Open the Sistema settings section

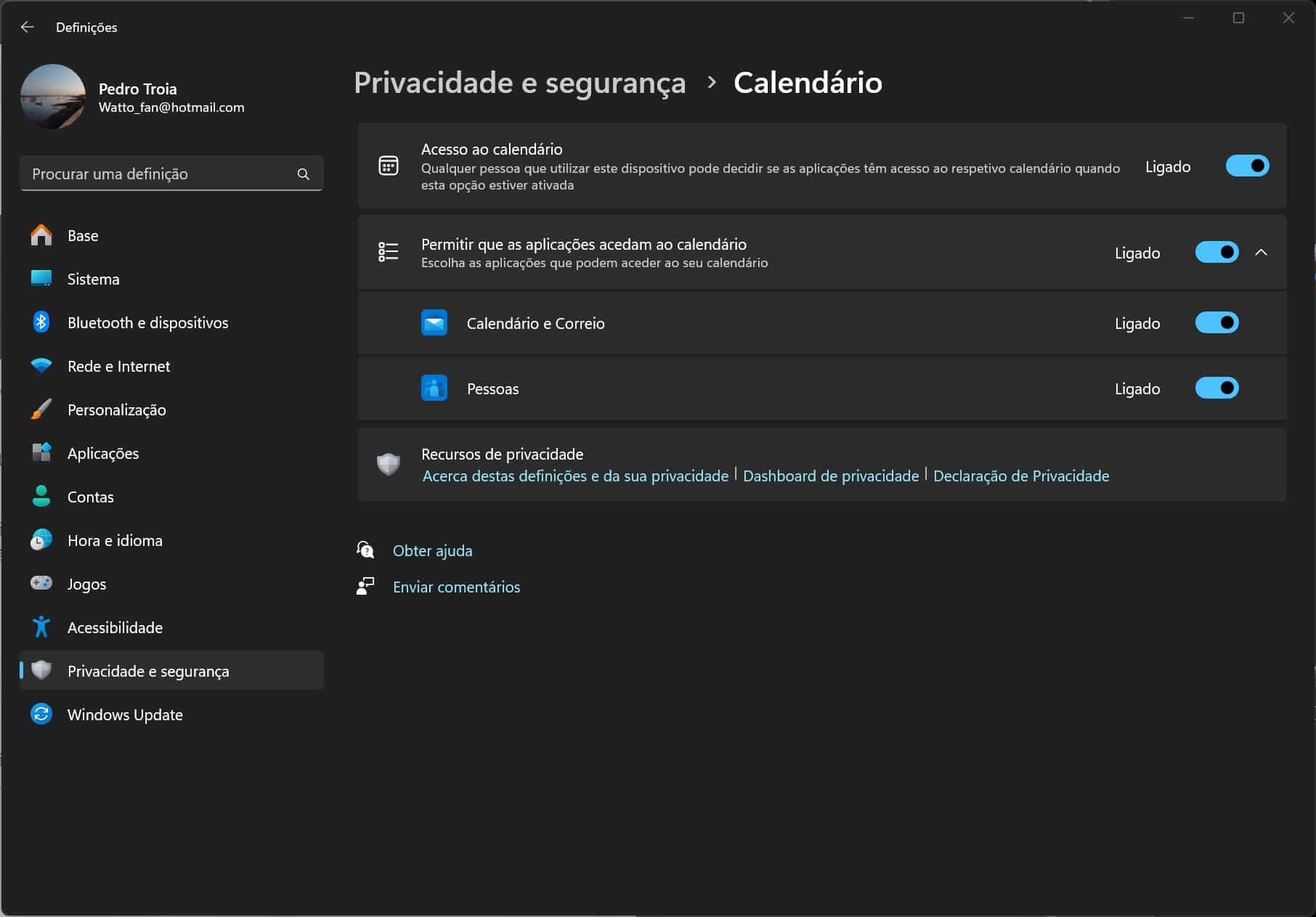tap(93, 279)
